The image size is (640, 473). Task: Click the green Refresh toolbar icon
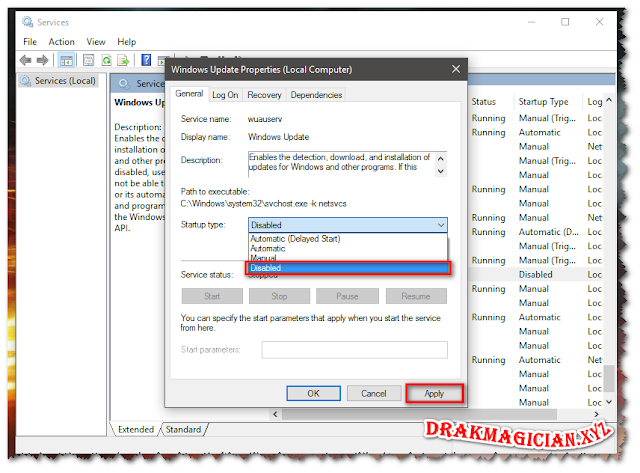107,60
